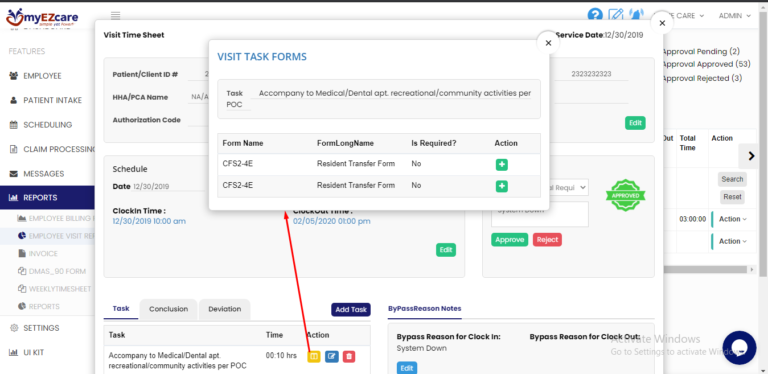Click the Scheduling calendar icon
Image resolution: width=768 pixels, height=374 pixels.
tap(14, 125)
